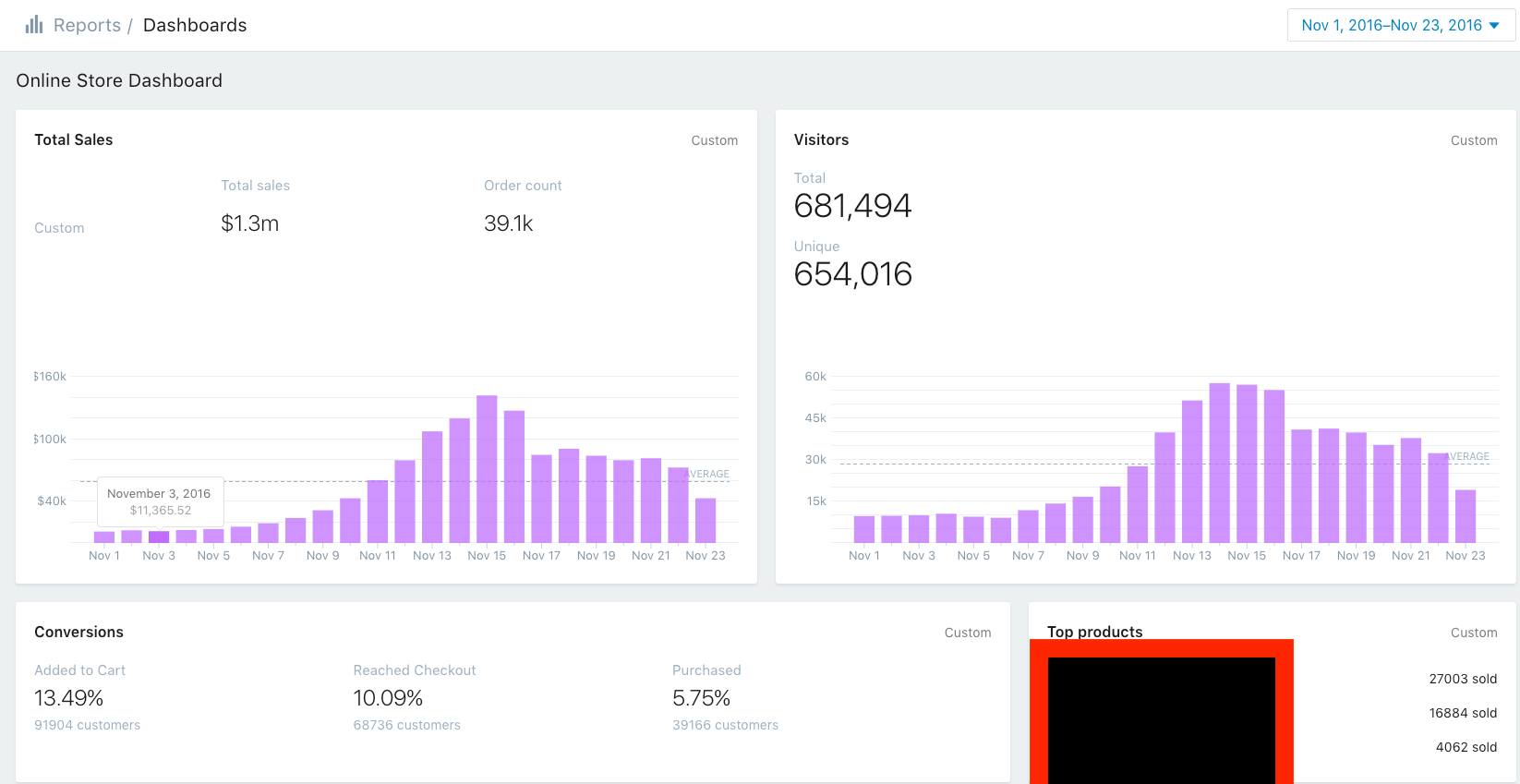The height and width of the screenshot is (784, 1520).
Task: Click the Top products thumbnail image
Action: coord(1161,716)
